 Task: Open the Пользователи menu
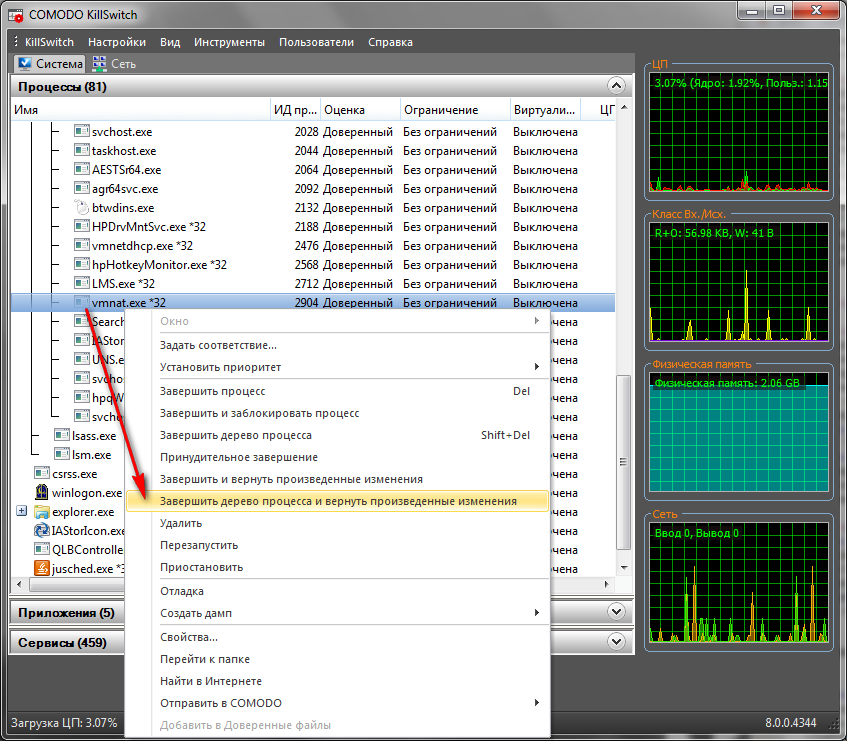click(316, 42)
